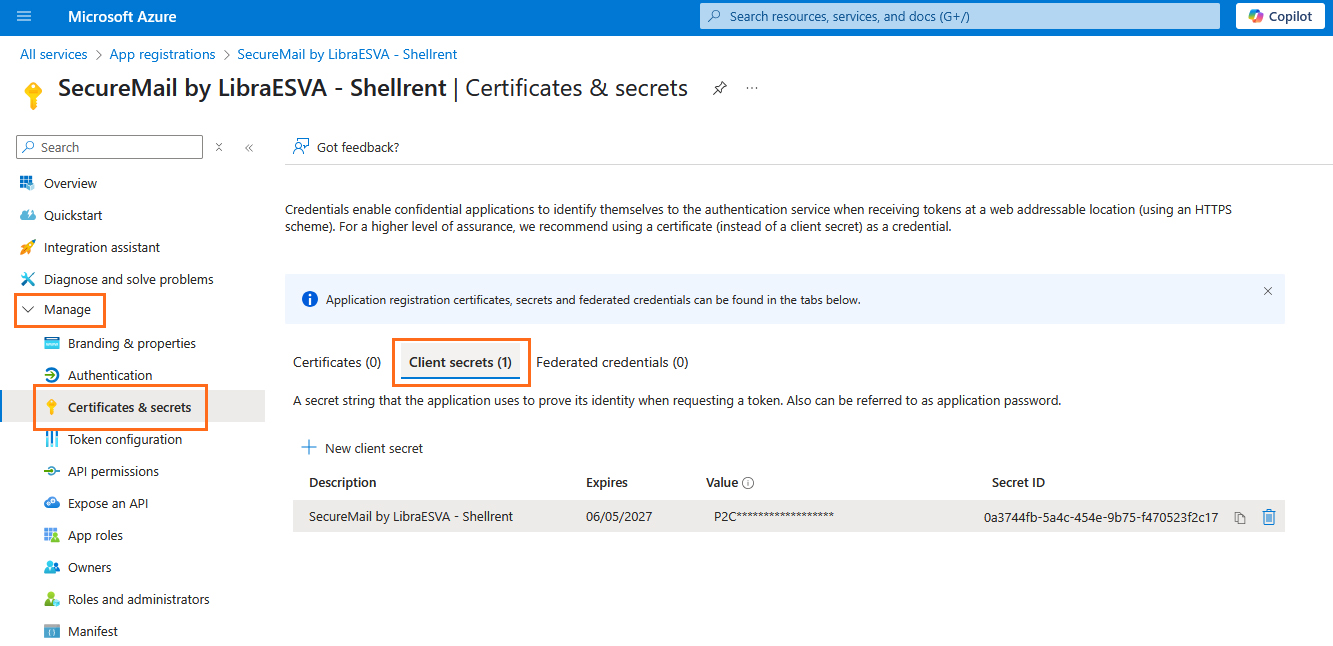Switch to Client secrets (1) tab

460,362
